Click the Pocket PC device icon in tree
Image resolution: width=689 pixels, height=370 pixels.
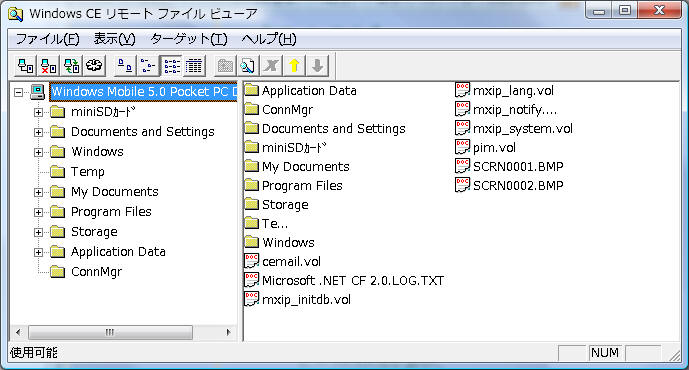click(x=37, y=92)
